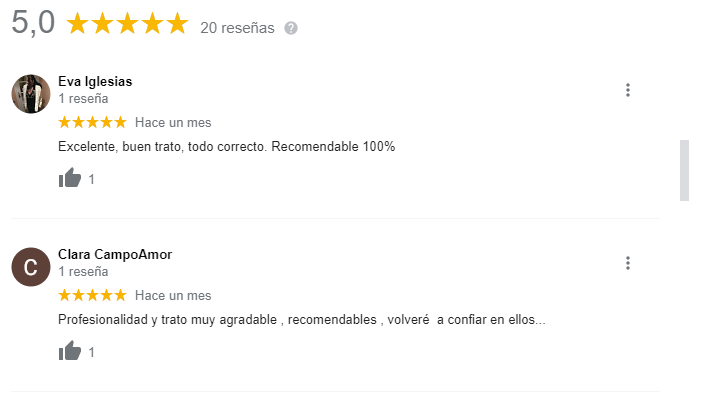Click the 5,0 overall rating score
717x408 pixels.
(x=33, y=25)
